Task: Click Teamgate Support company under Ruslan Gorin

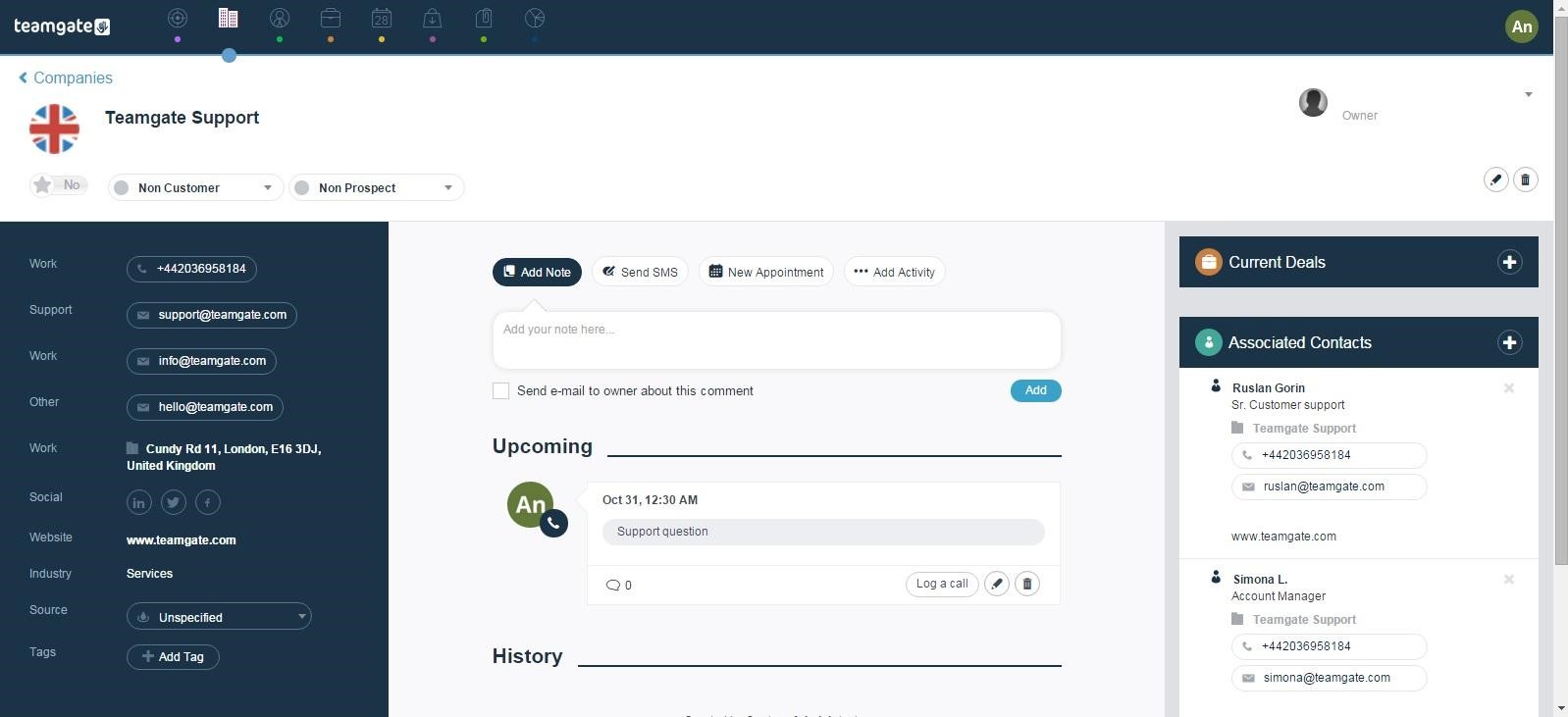Action: point(1304,429)
